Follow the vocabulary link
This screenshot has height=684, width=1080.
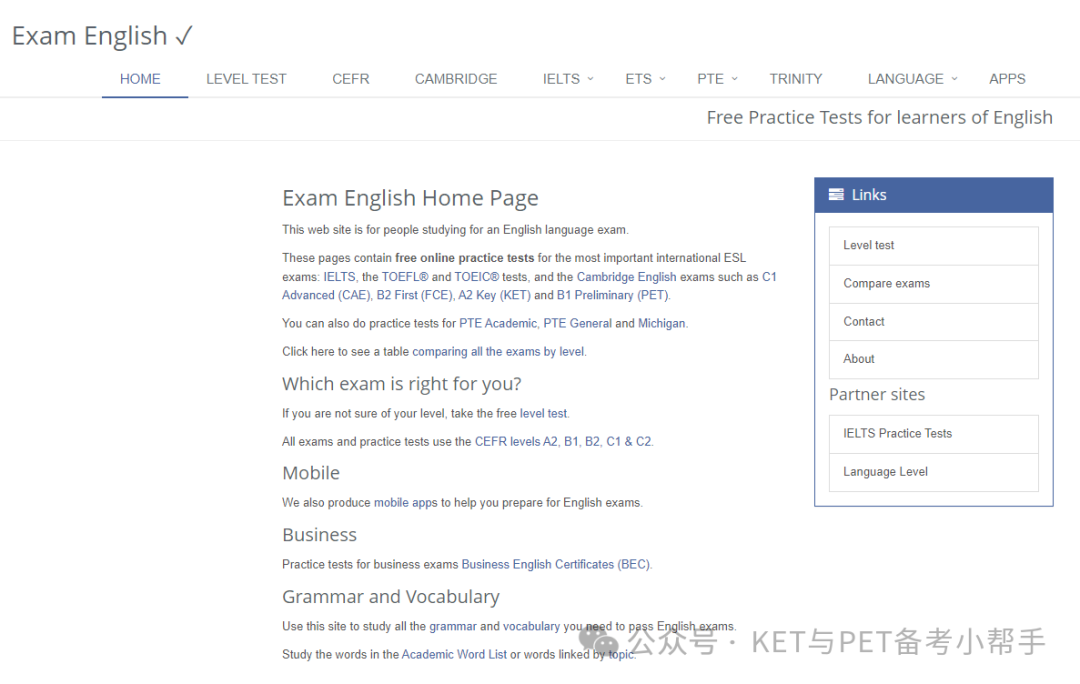pyautogui.click(x=531, y=627)
